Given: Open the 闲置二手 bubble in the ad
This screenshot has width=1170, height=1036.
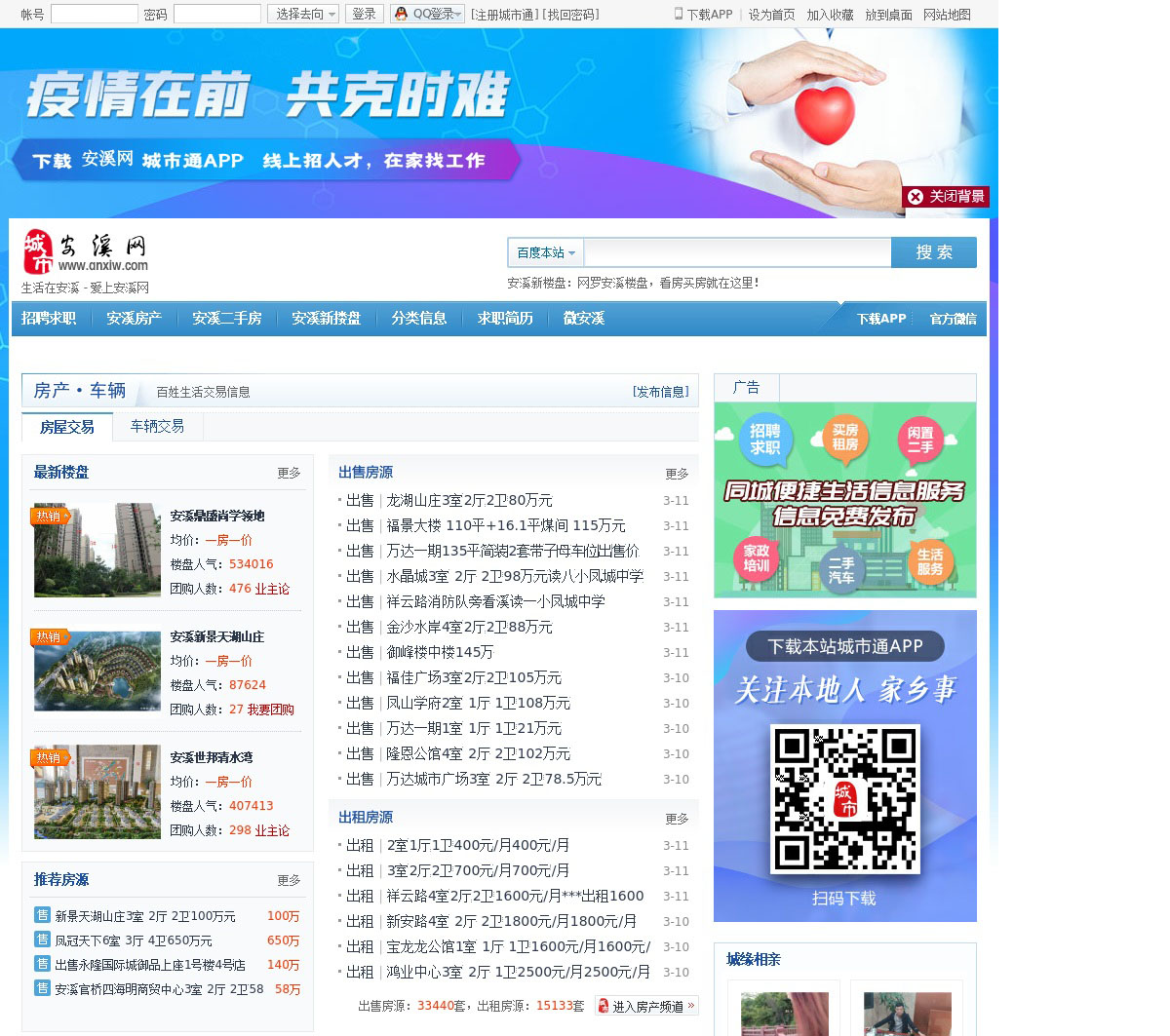Looking at the screenshot, I should 920,440.
